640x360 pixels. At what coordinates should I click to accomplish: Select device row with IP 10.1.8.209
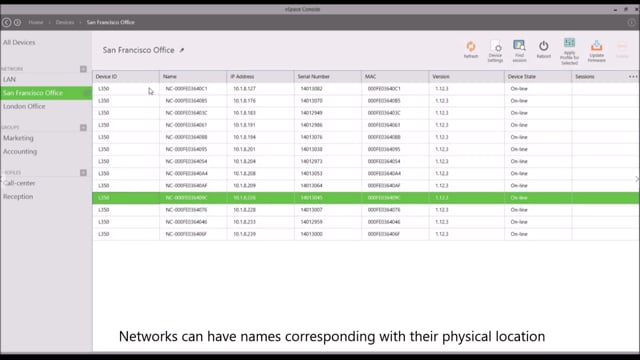pos(366,186)
